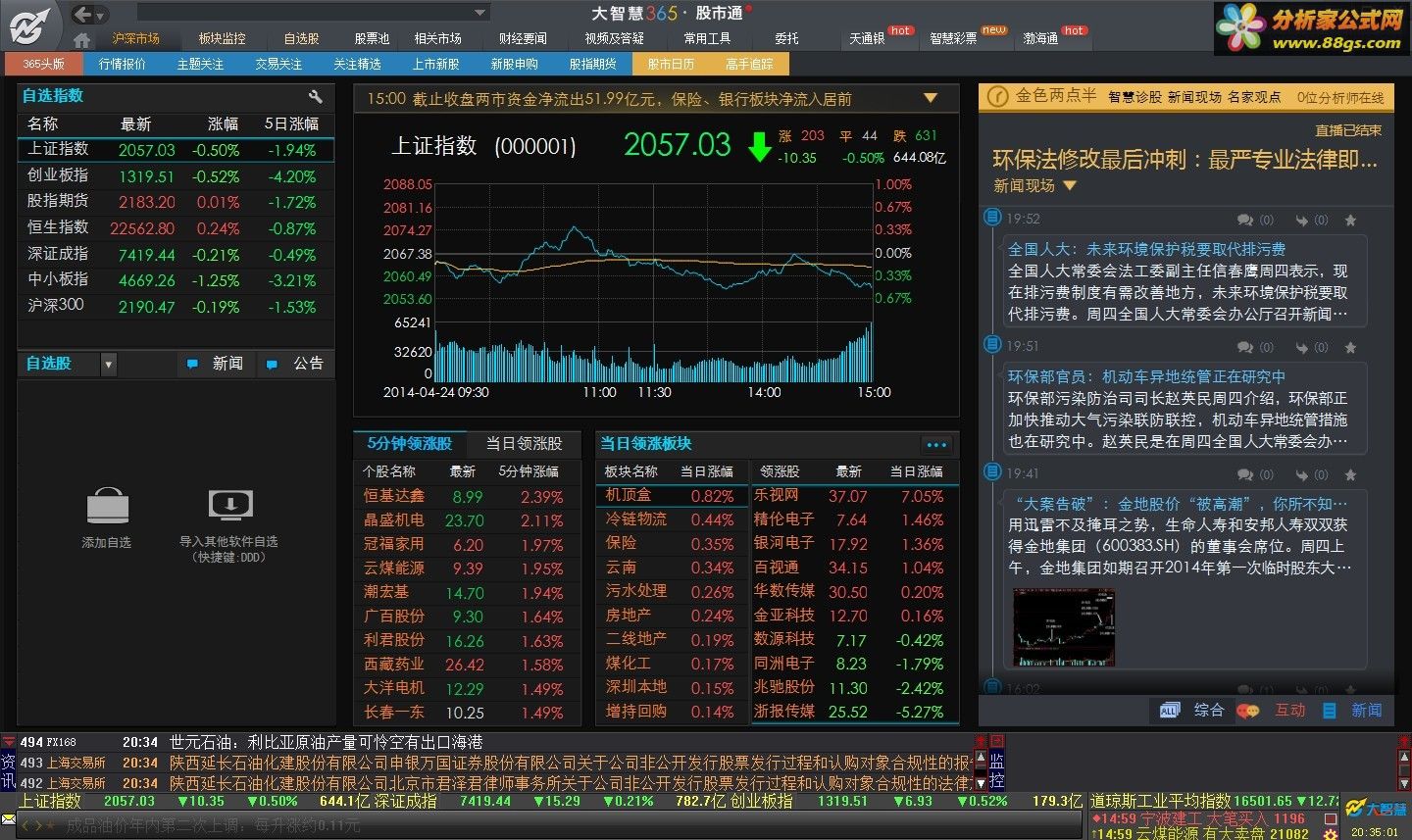
Task: Switch to the 5分钟领涨股 tab
Action: click(410, 444)
